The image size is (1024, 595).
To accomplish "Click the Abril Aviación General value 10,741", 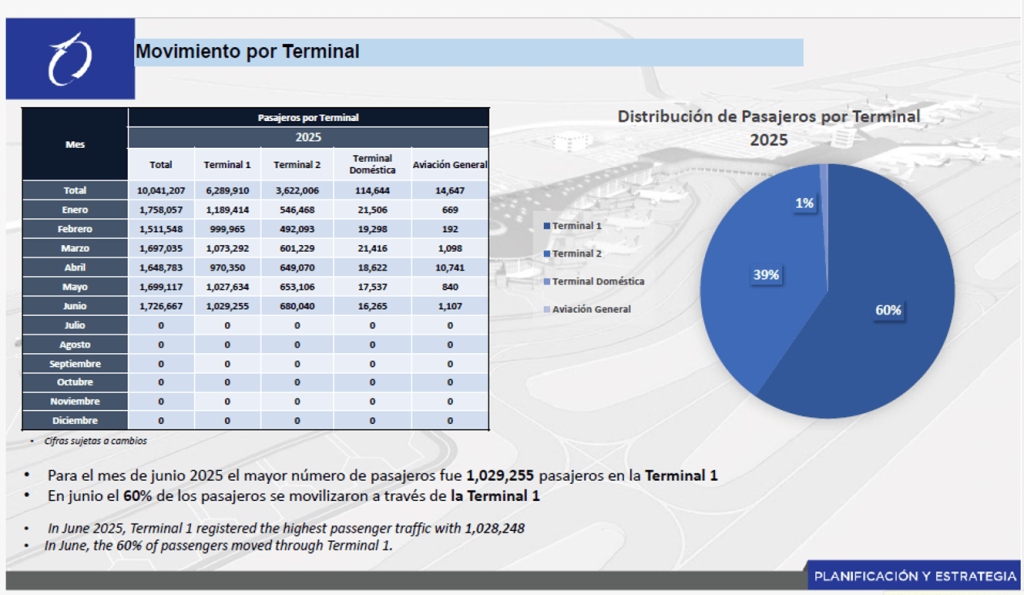I will point(450,267).
